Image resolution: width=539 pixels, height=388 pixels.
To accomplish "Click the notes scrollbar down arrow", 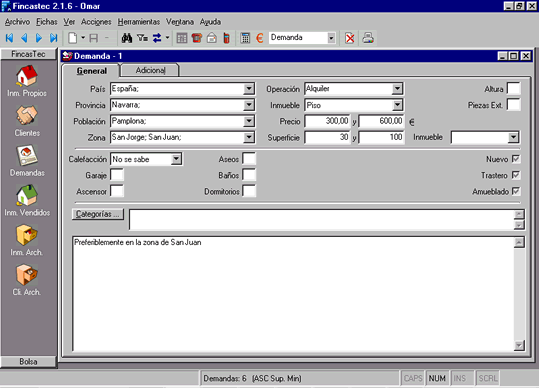I will coord(519,345).
